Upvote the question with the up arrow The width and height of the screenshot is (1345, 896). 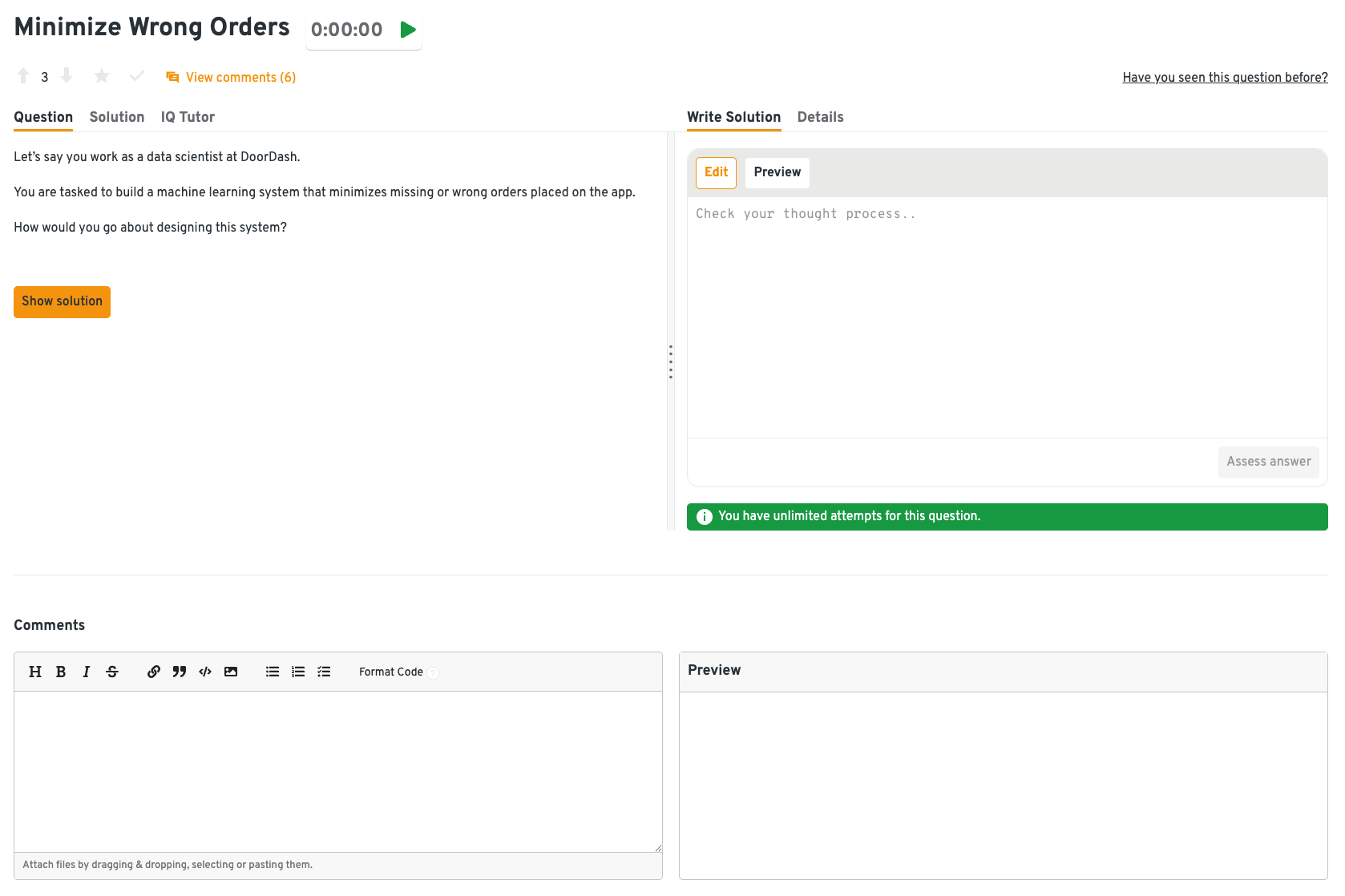click(23, 76)
